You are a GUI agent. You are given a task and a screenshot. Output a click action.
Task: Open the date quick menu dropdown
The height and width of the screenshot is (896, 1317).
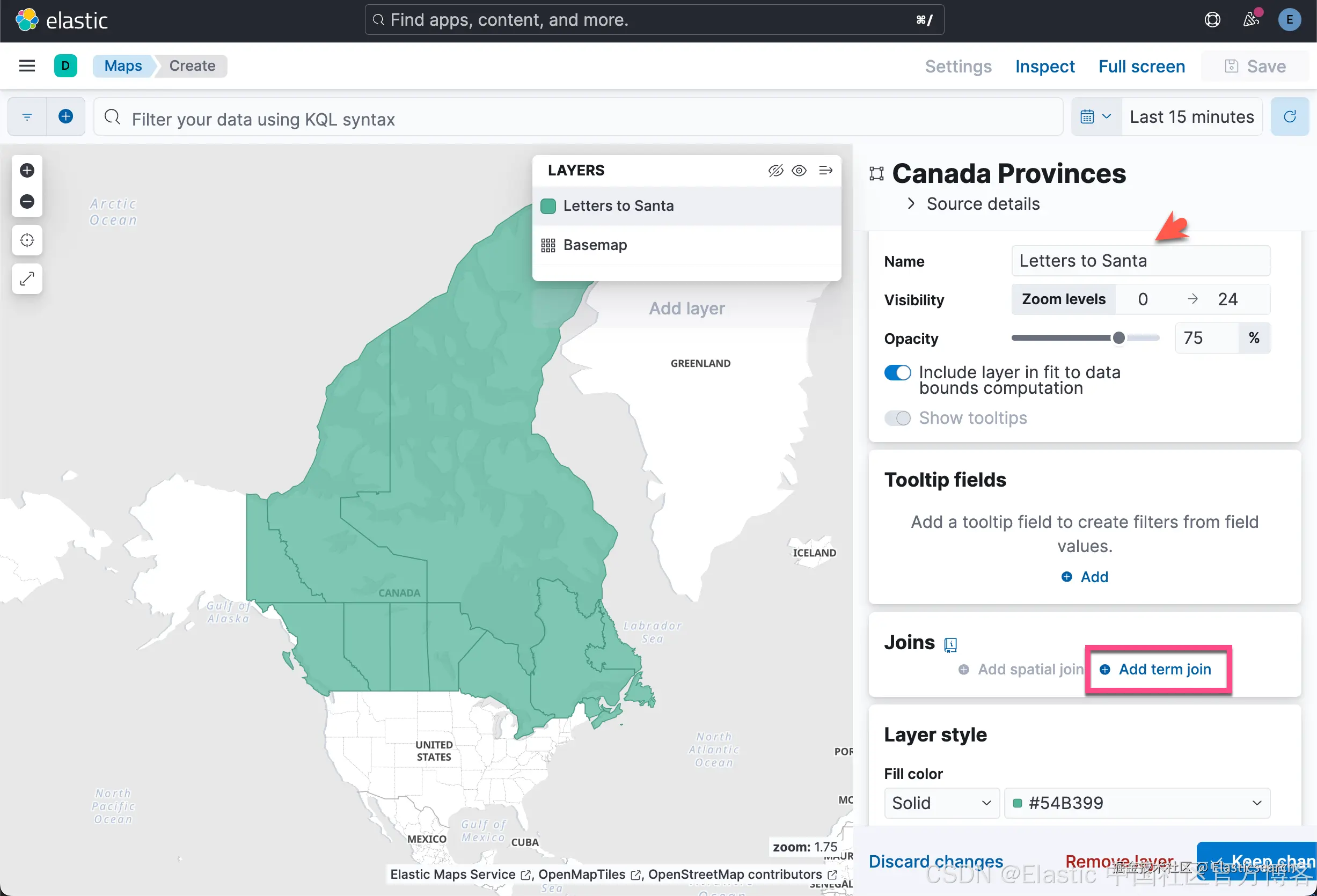(x=1095, y=116)
